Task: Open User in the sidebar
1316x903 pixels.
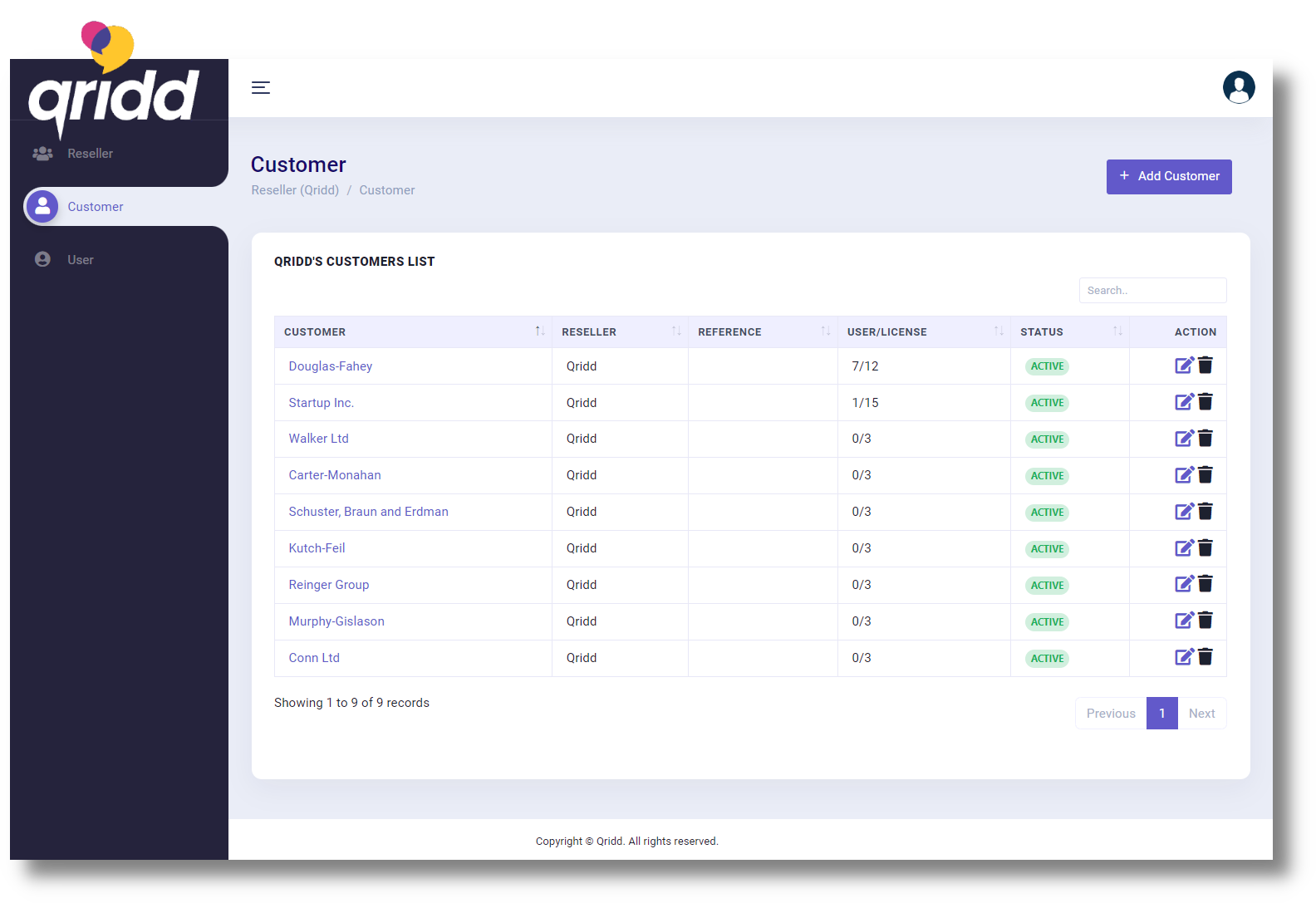Action: [x=80, y=260]
